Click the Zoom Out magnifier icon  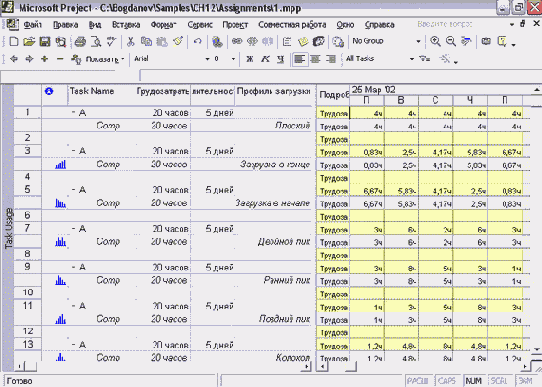click(x=450, y=41)
